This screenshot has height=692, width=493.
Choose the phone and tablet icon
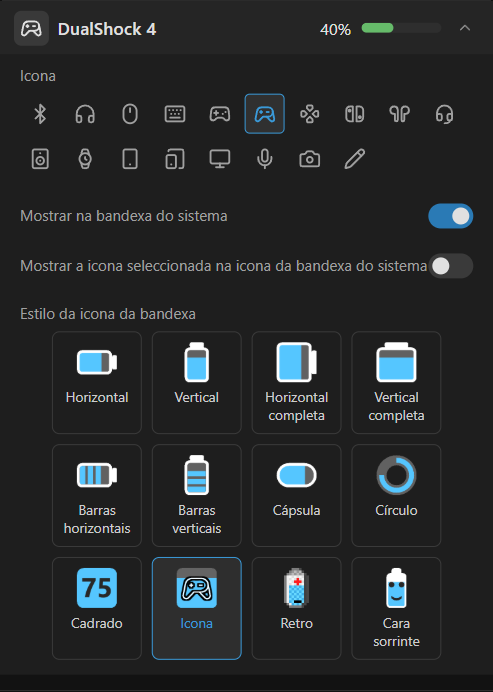(175, 159)
